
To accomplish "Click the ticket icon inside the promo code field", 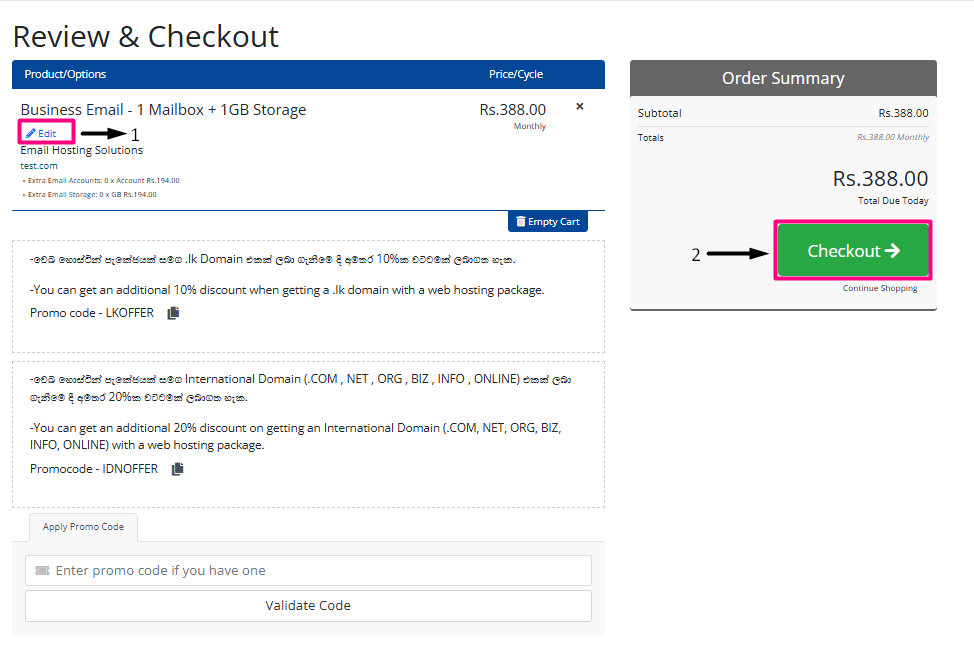I will click(42, 570).
